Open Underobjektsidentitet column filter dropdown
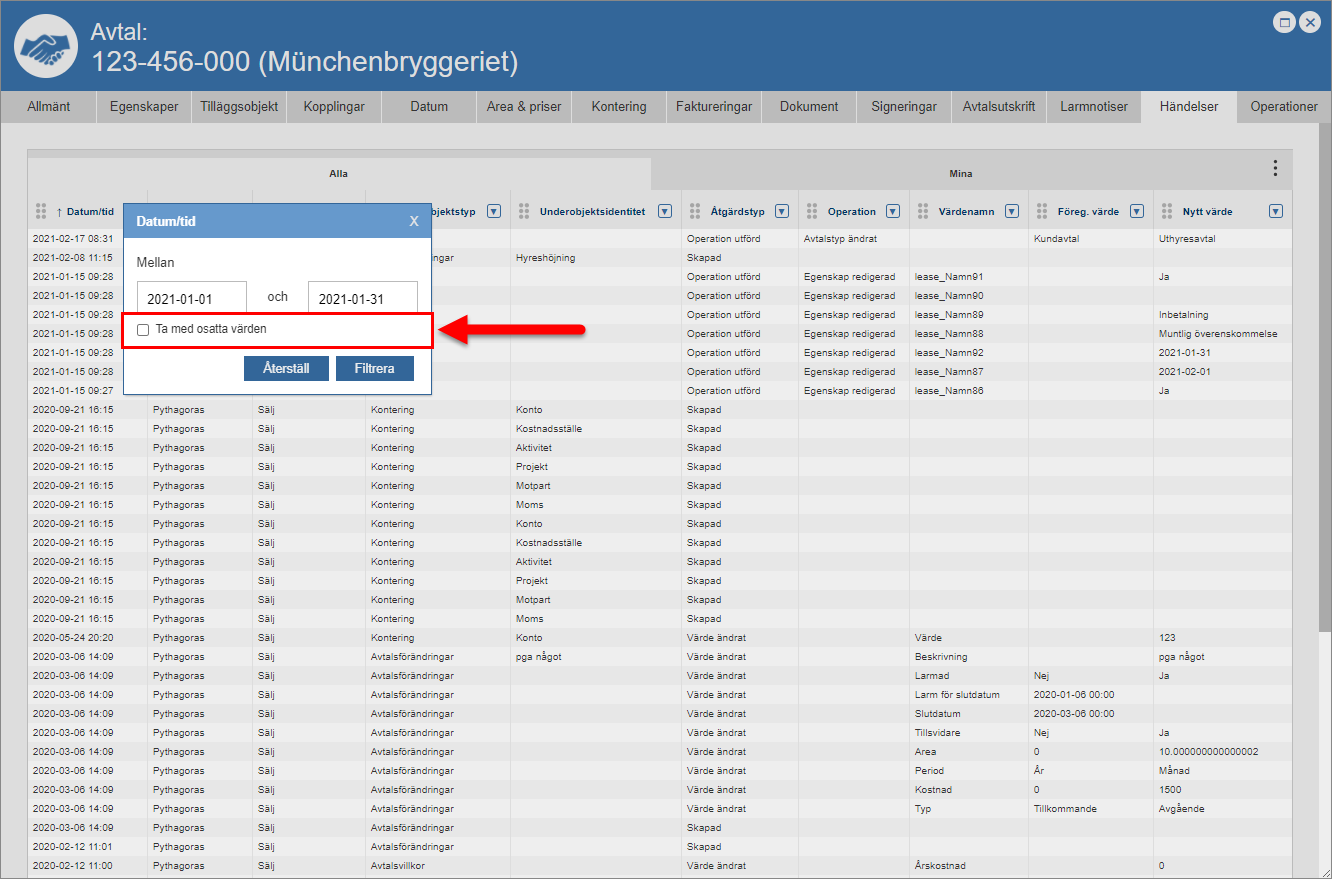This screenshot has width=1332, height=879. pyautogui.click(x=664, y=211)
